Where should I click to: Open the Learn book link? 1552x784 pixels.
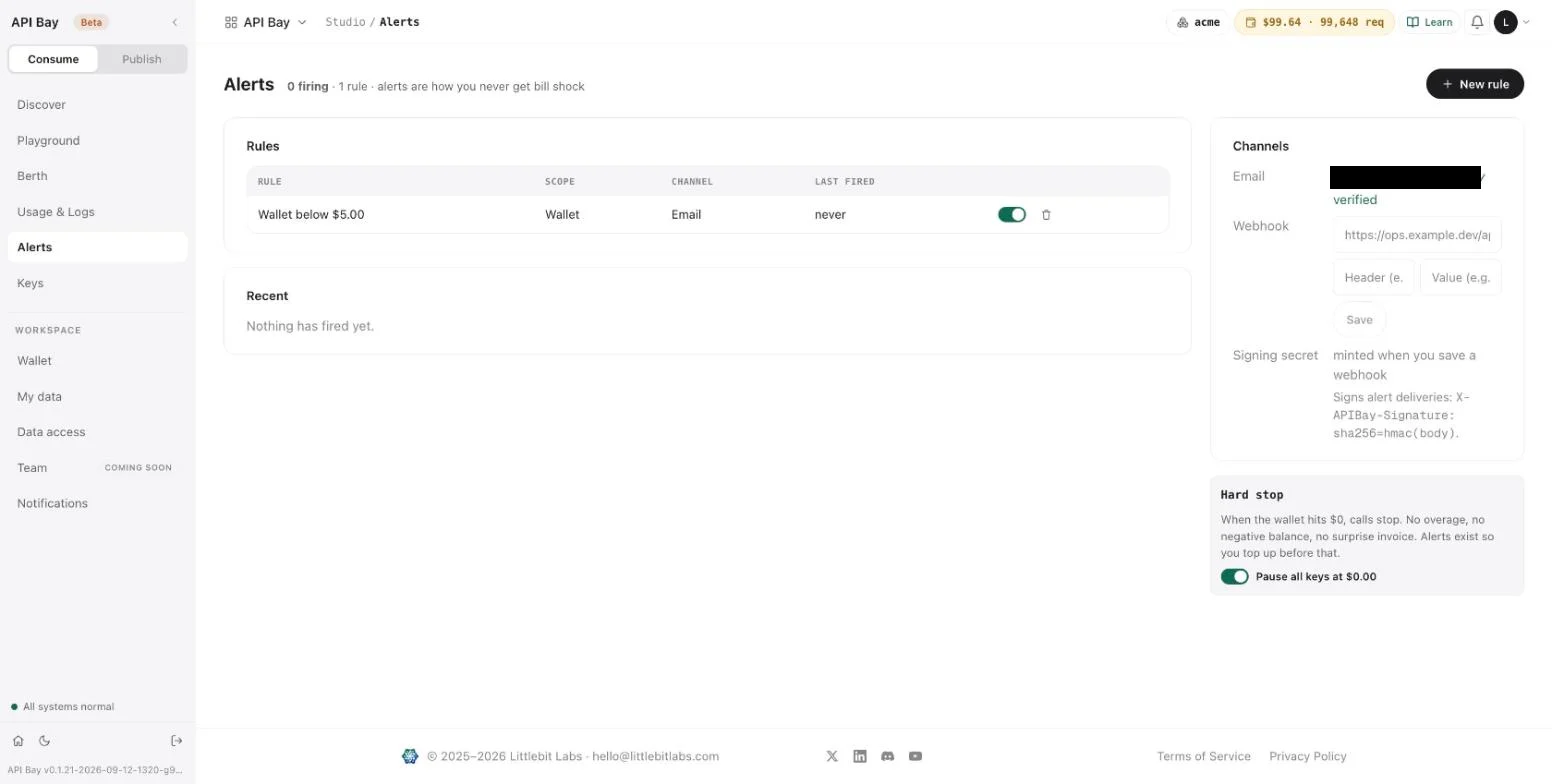point(1429,22)
